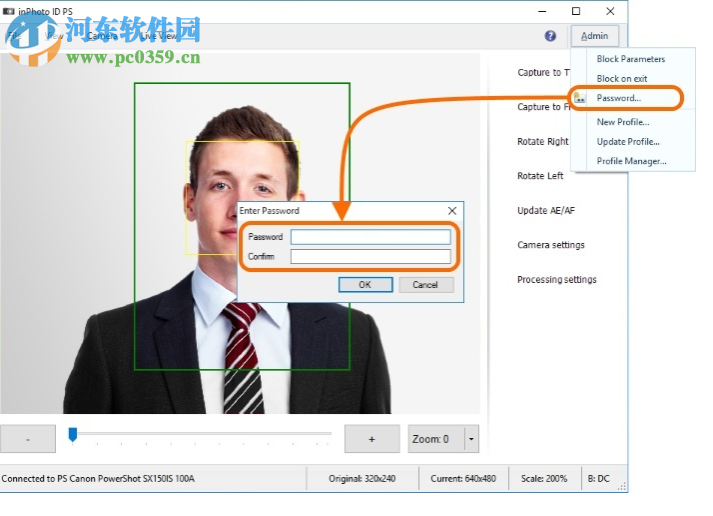Maximize the inPhoto ID PS window

point(576,11)
